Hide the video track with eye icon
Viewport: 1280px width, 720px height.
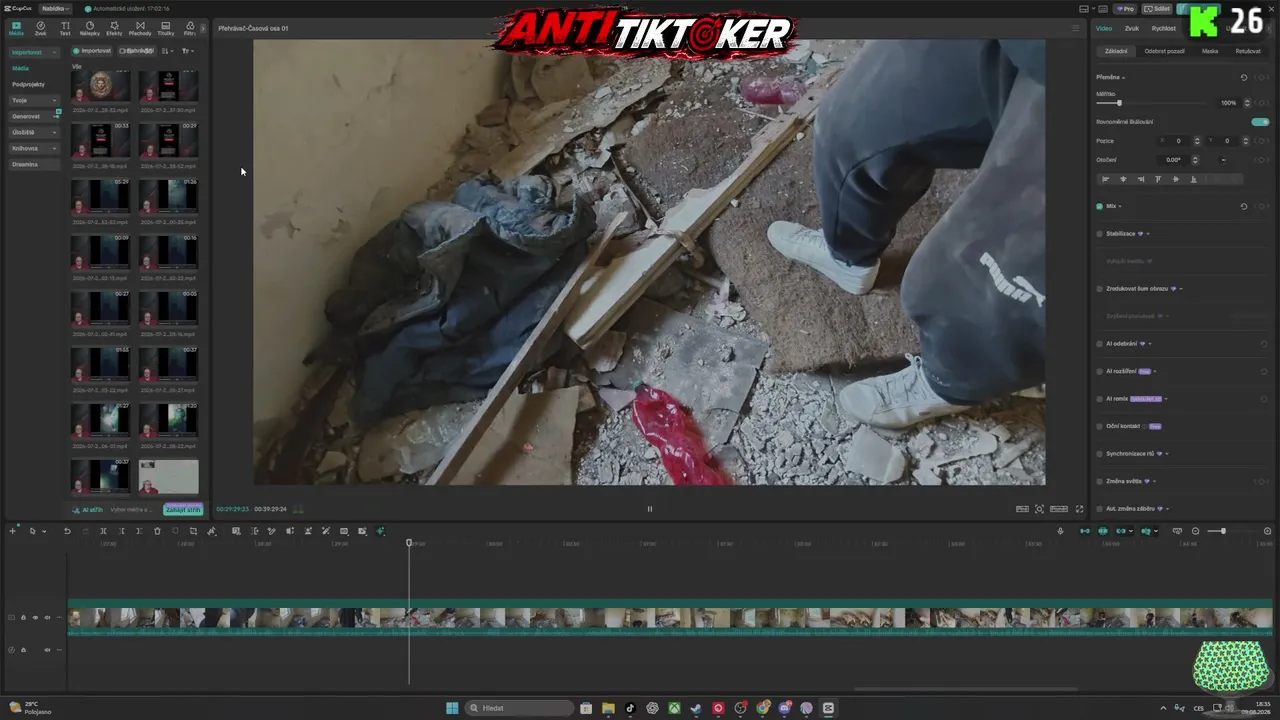point(35,618)
